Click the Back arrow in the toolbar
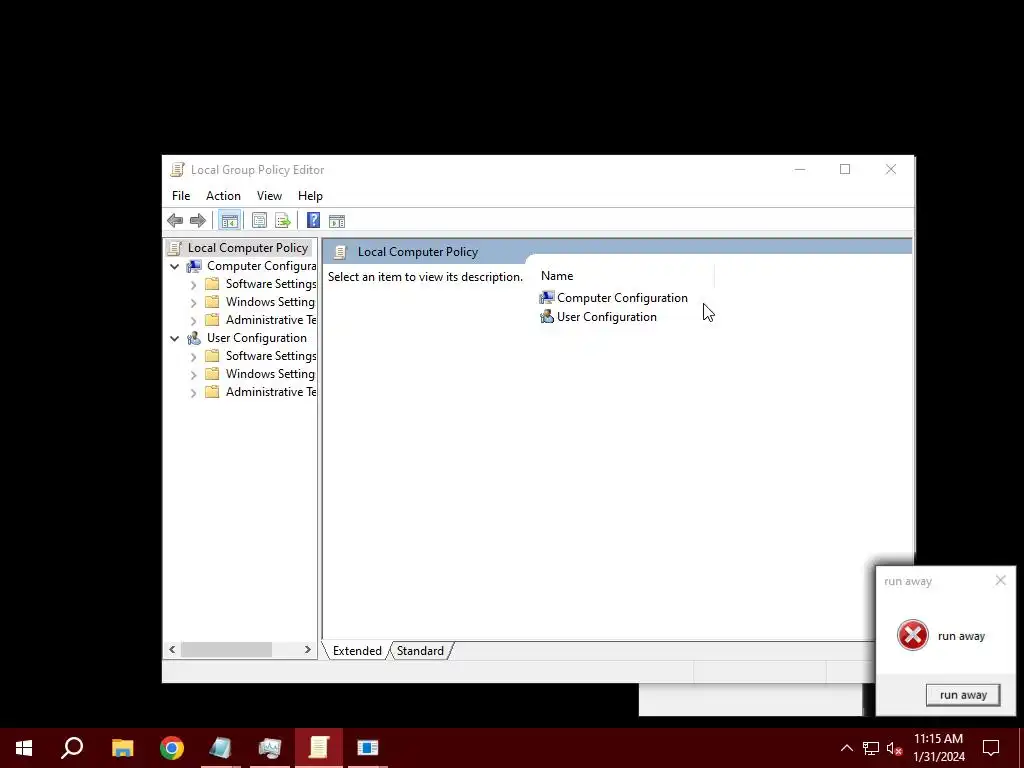 coord(175,221)
